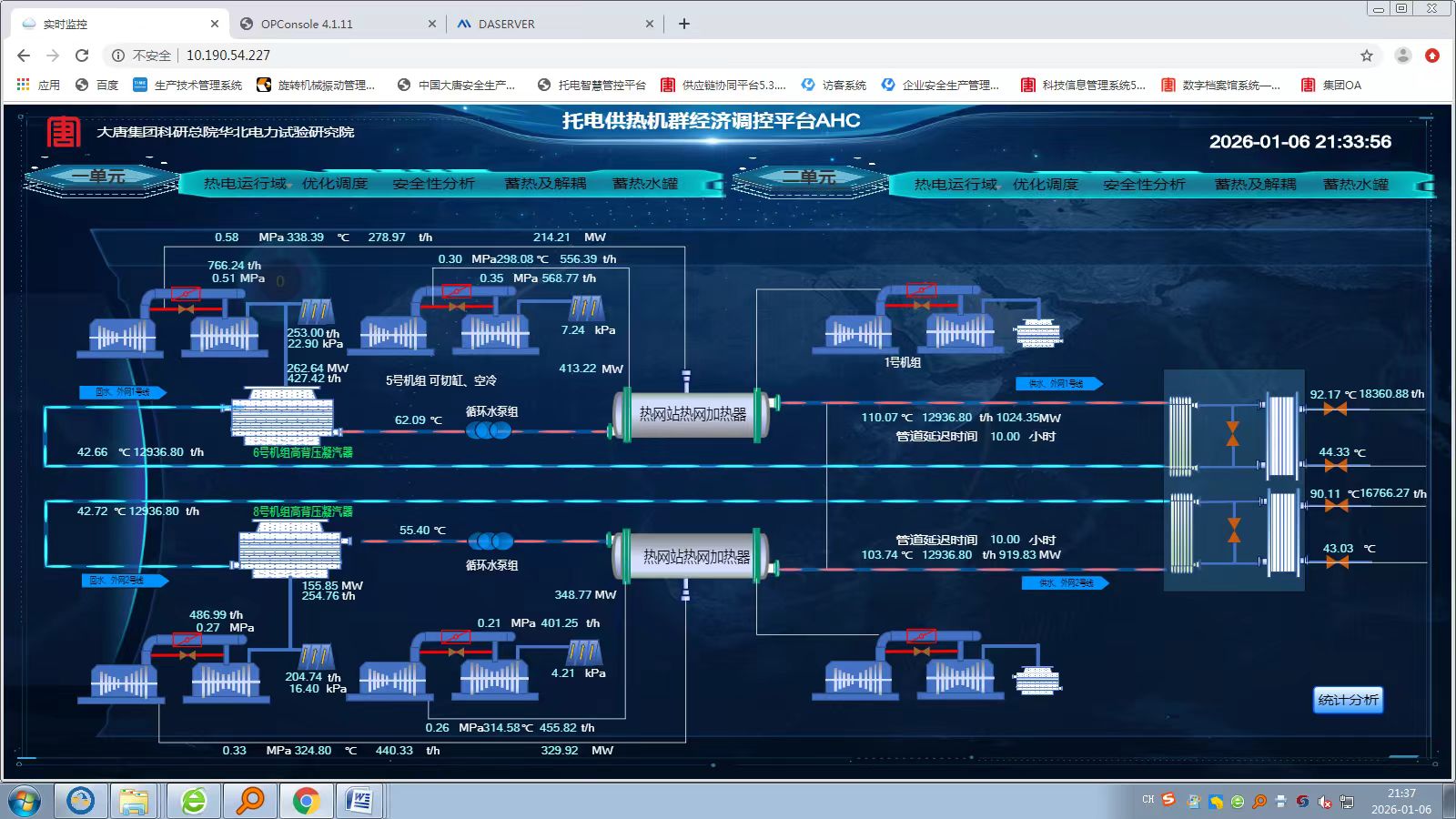The width and height of the screenshot is (1456, 819).
Task: Click the 1号机组 turbine icon
Action: click(x=908, y=323)
